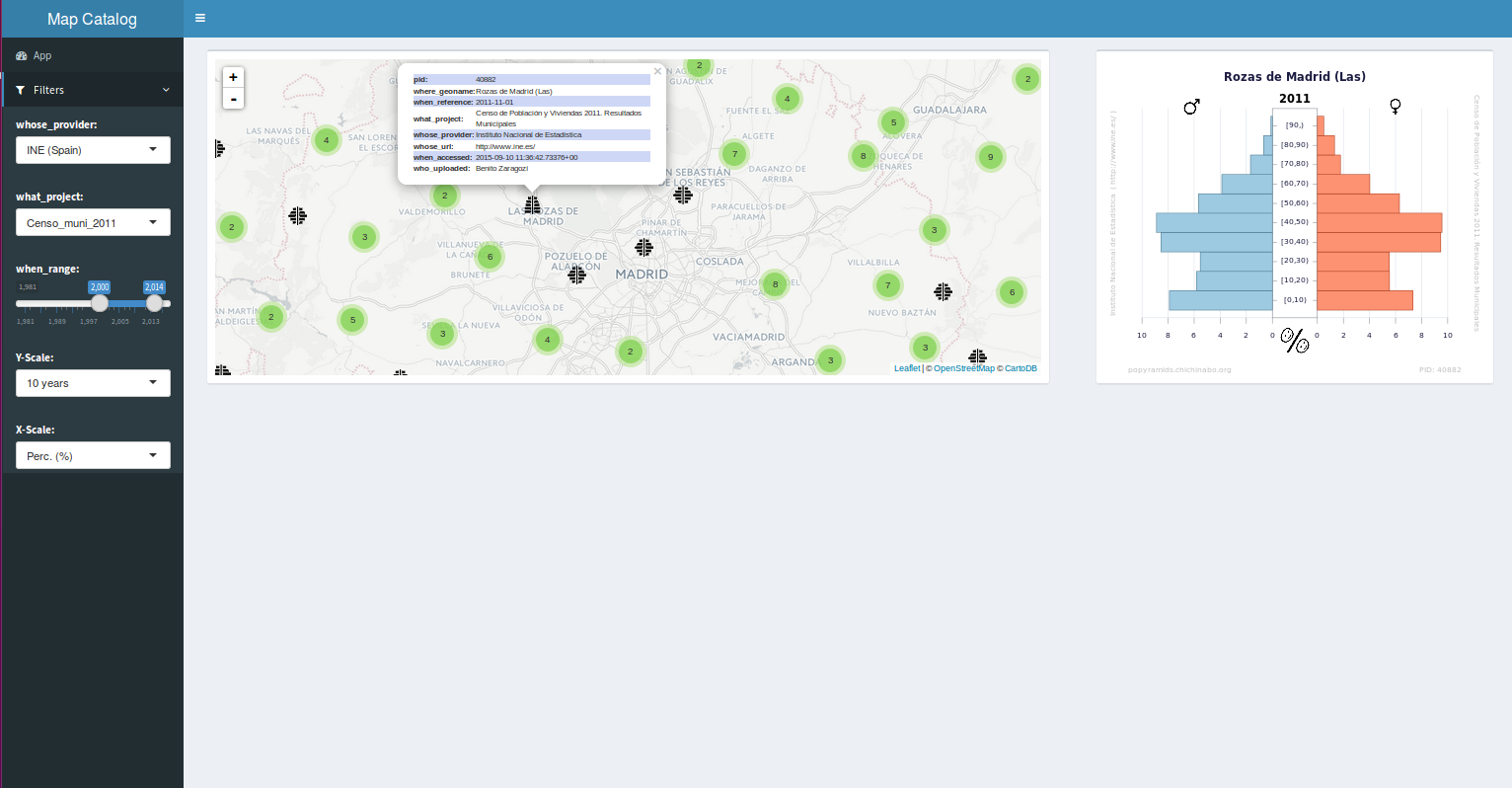Screen dimensions: 1512x788
Task: Open the CartoDB attribution link
Action: click(x=1021, y=368)
